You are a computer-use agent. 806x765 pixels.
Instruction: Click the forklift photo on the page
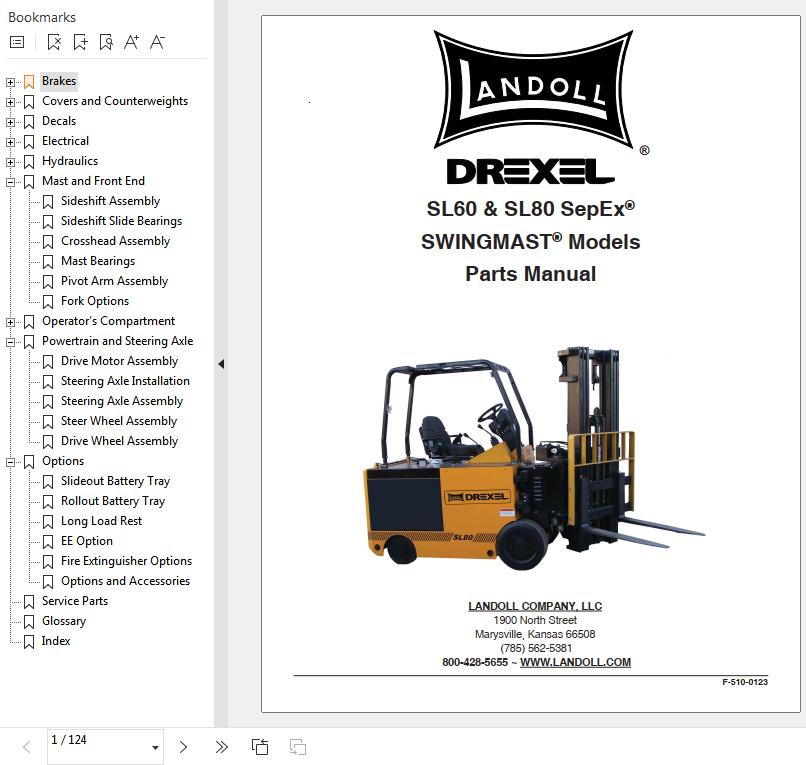[x=534, y=458]
